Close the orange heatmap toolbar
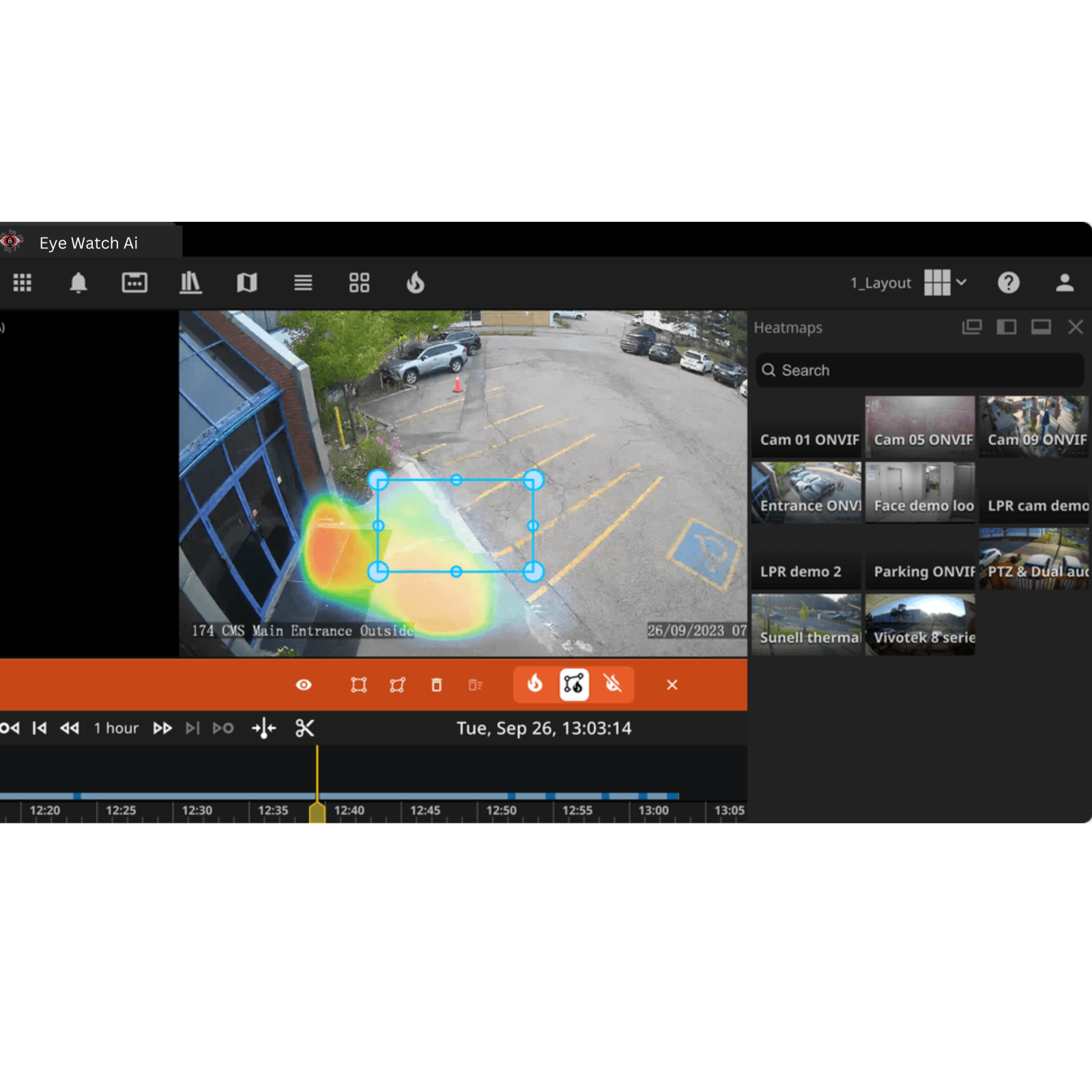 [672, 685]
